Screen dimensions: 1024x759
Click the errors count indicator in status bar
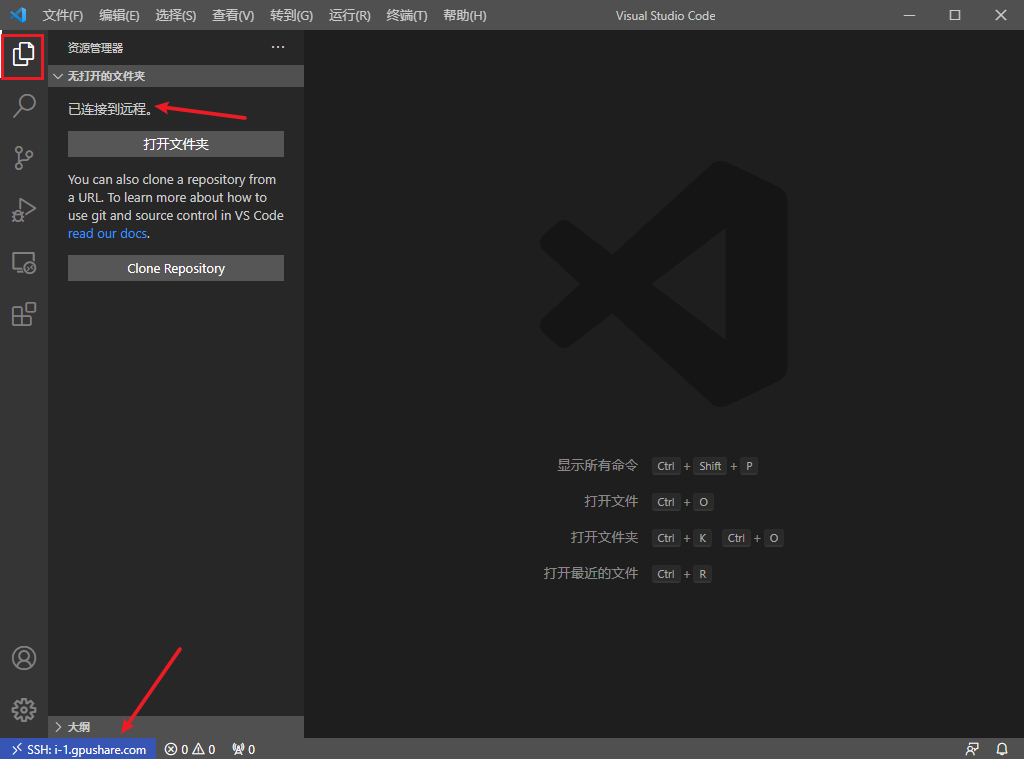176,749
